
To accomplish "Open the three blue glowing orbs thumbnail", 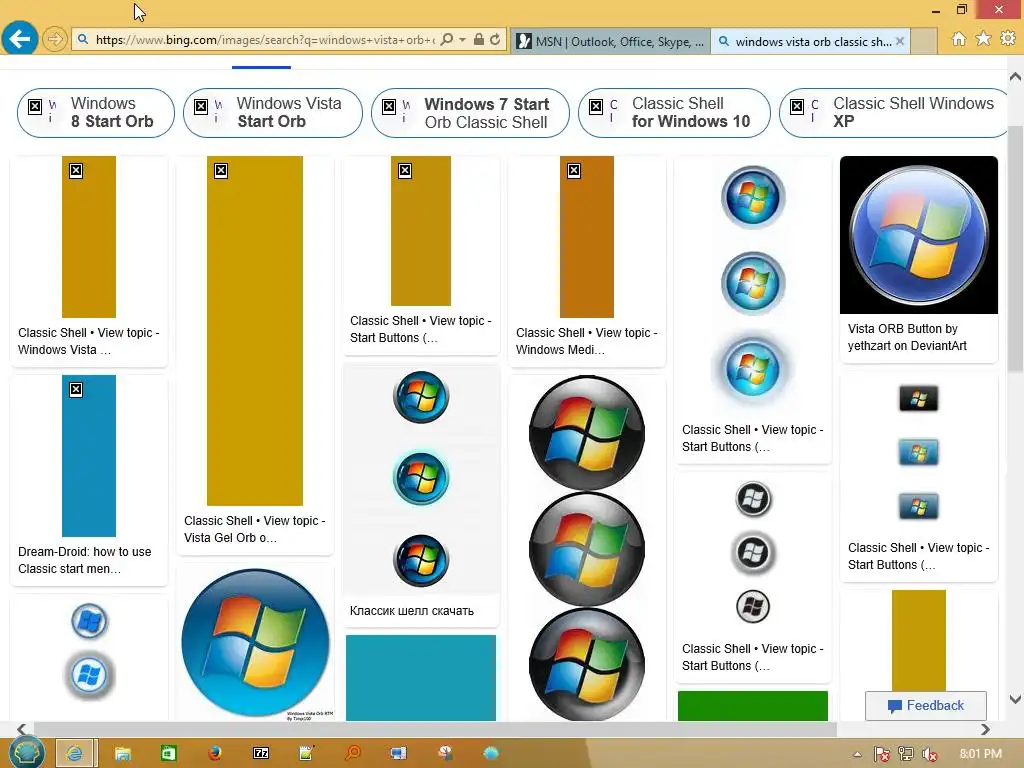I will pyautogui.click(x=753, y=285).
